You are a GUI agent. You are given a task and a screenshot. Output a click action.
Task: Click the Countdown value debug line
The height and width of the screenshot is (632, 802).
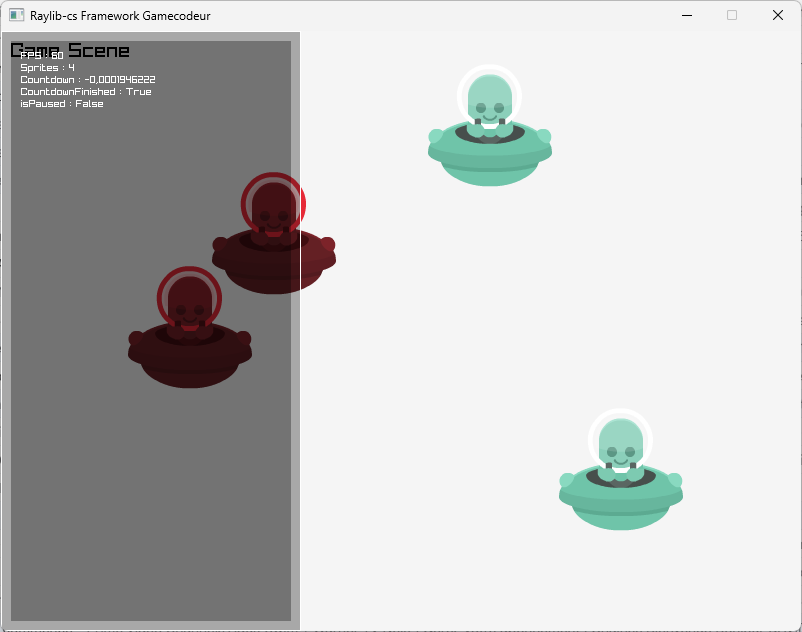pos(87,80)
